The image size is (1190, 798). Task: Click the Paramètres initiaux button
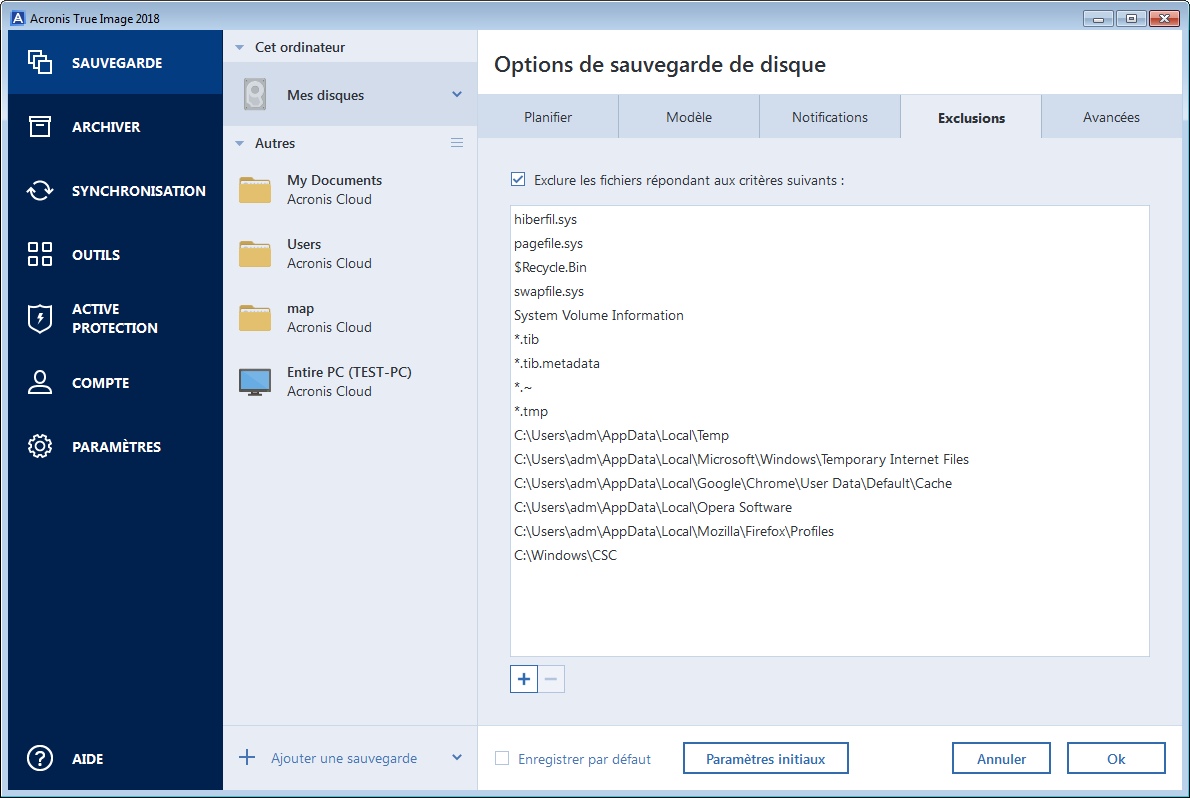765,758
